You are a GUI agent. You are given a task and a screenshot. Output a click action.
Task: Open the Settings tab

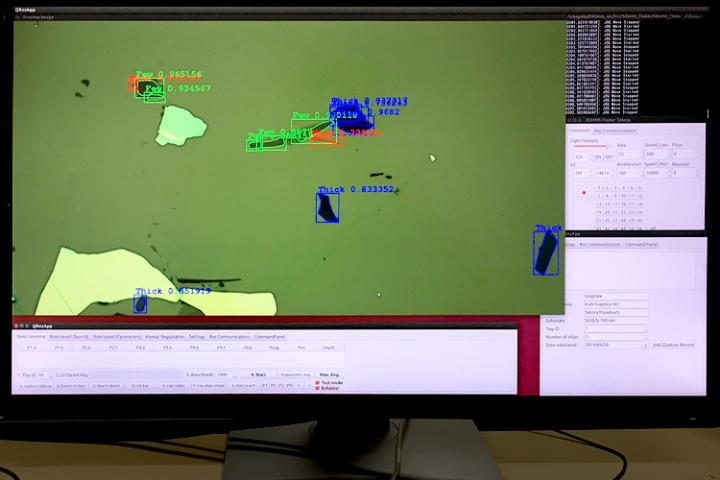[x=197, y=337]
